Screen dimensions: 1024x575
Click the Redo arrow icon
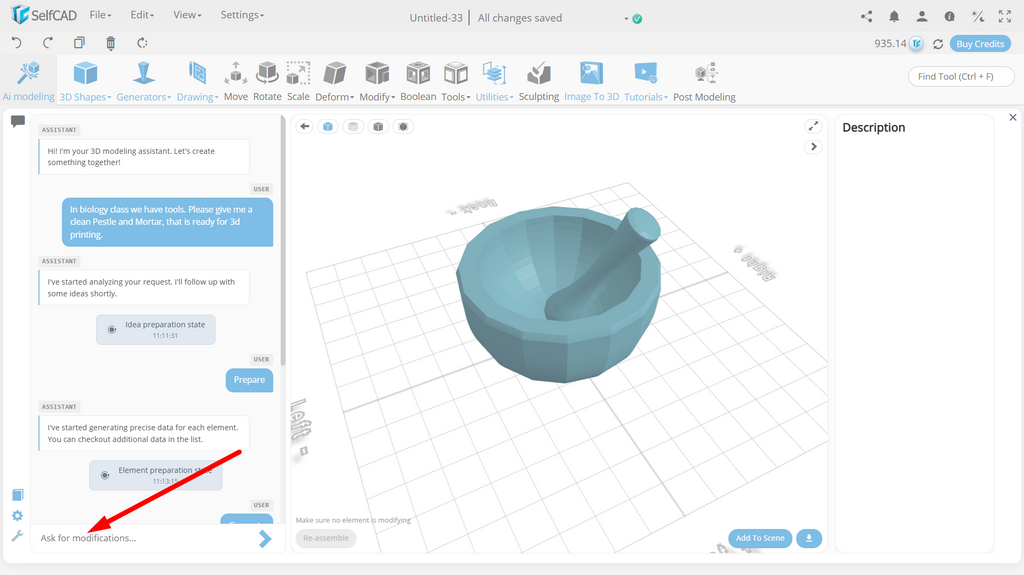click(48, 43)
